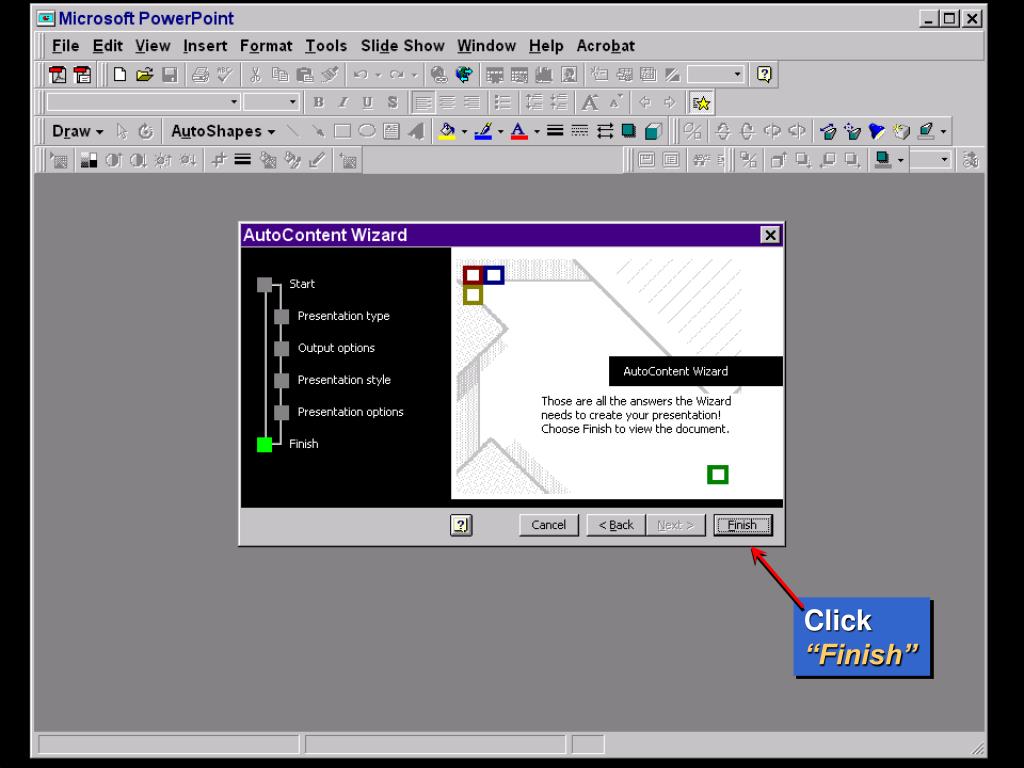Click the Insert WordArt icon
Viewport: 1024px width, 768px height.
416,131
